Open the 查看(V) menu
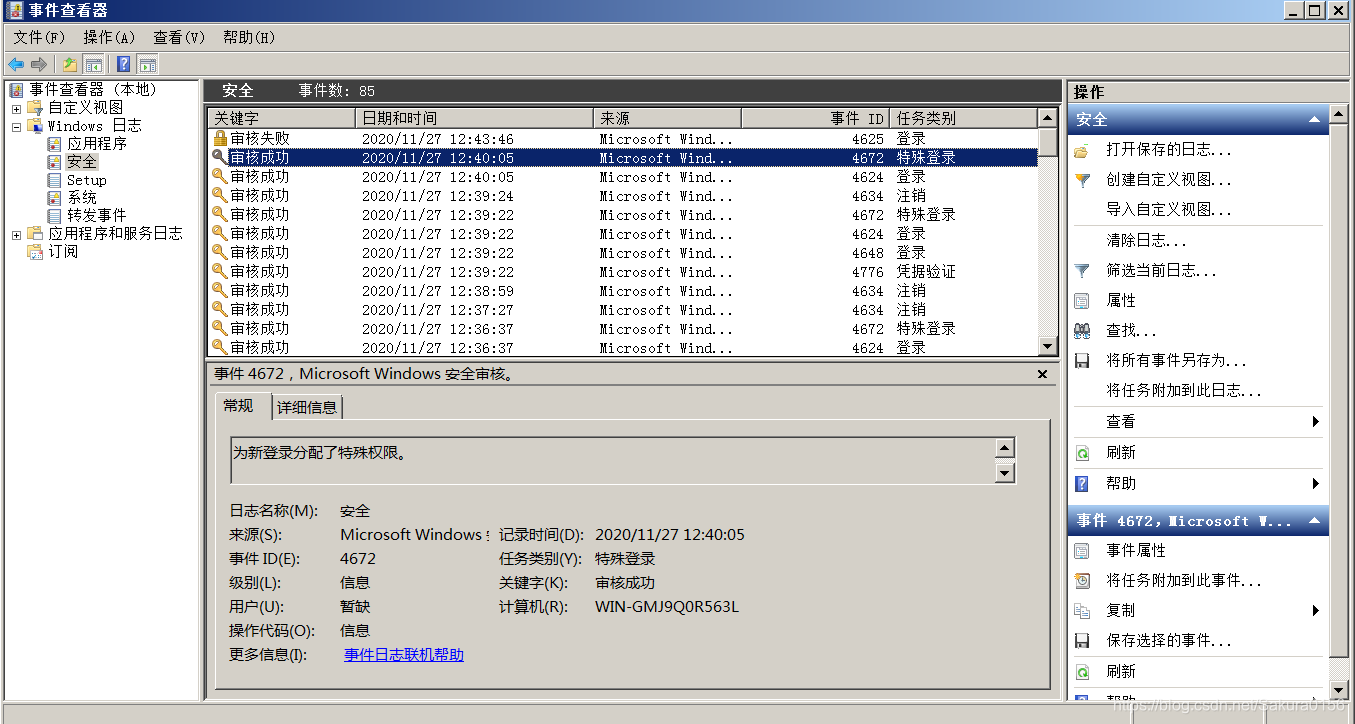The height and width of the screenshot is (724, 1355). (x=179, y=37)
